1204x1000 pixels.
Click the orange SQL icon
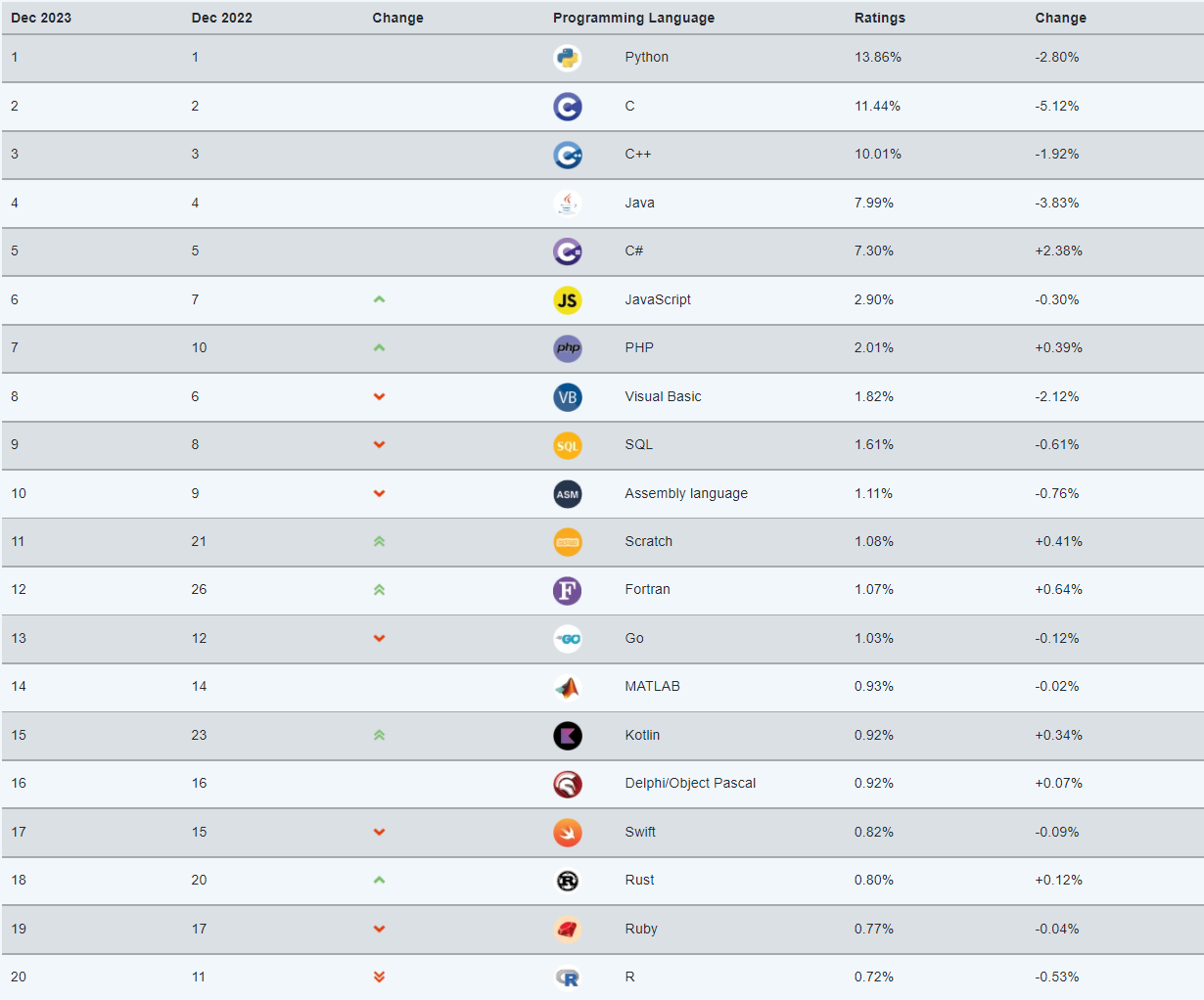point(568,445)
